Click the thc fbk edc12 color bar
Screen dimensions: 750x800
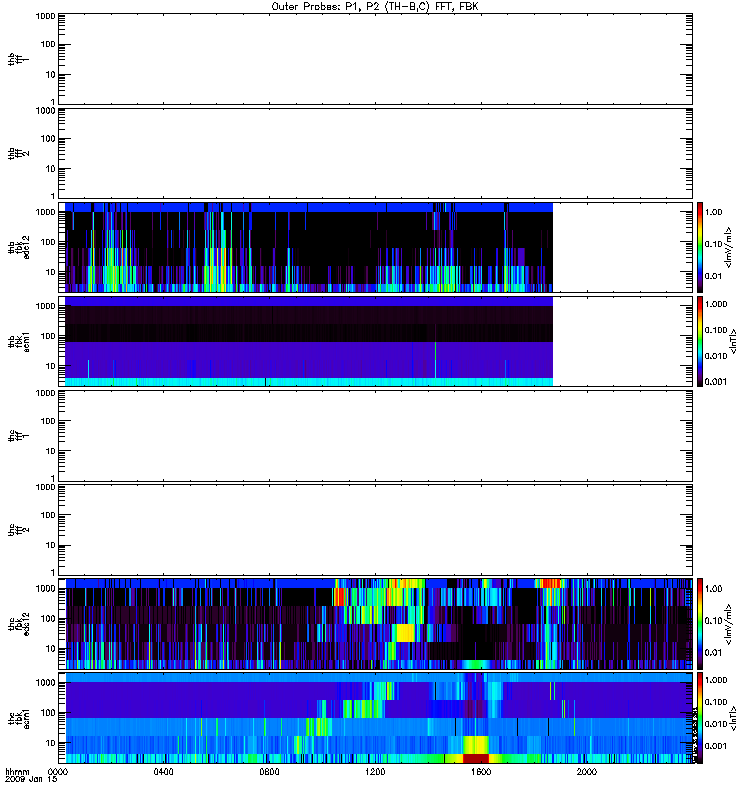point(700,624)
